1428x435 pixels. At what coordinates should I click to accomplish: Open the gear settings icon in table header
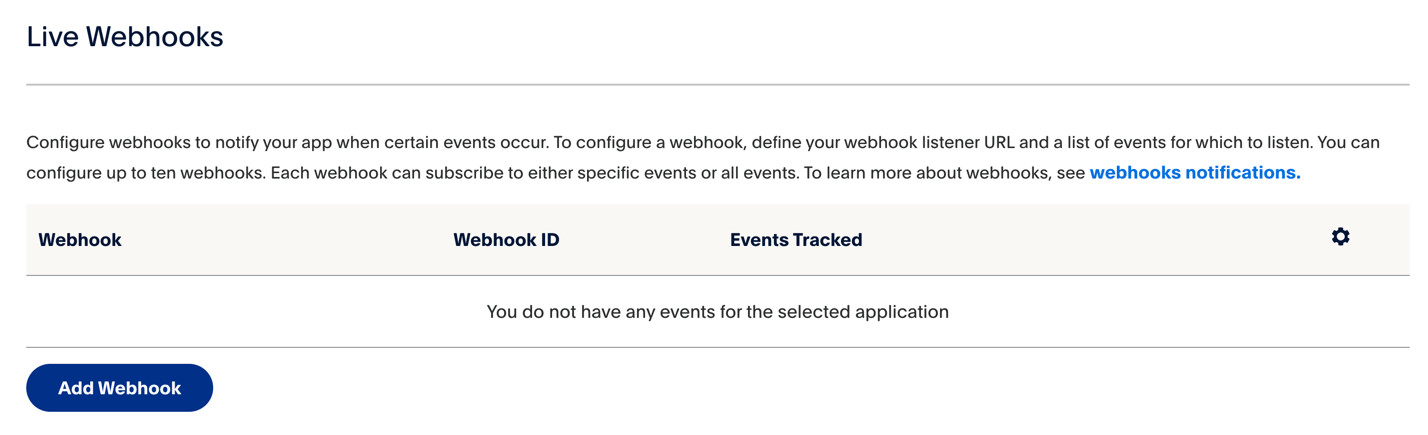[x=1340, y=237]
